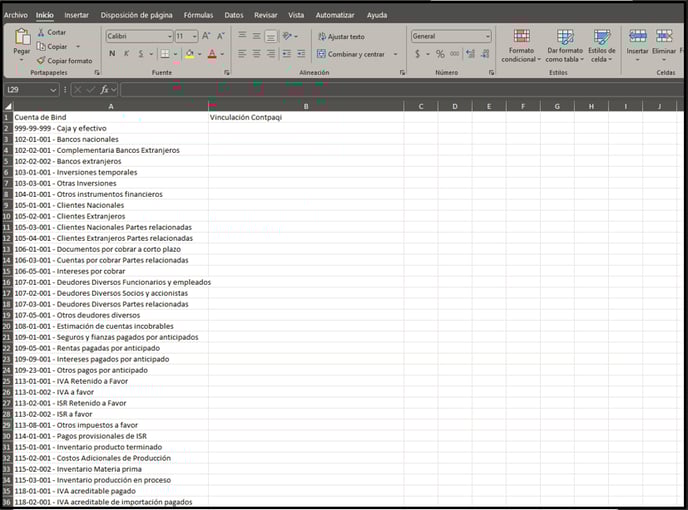Select all cells corner triangle
Screen dimensions: 688x510
point(8,106)
